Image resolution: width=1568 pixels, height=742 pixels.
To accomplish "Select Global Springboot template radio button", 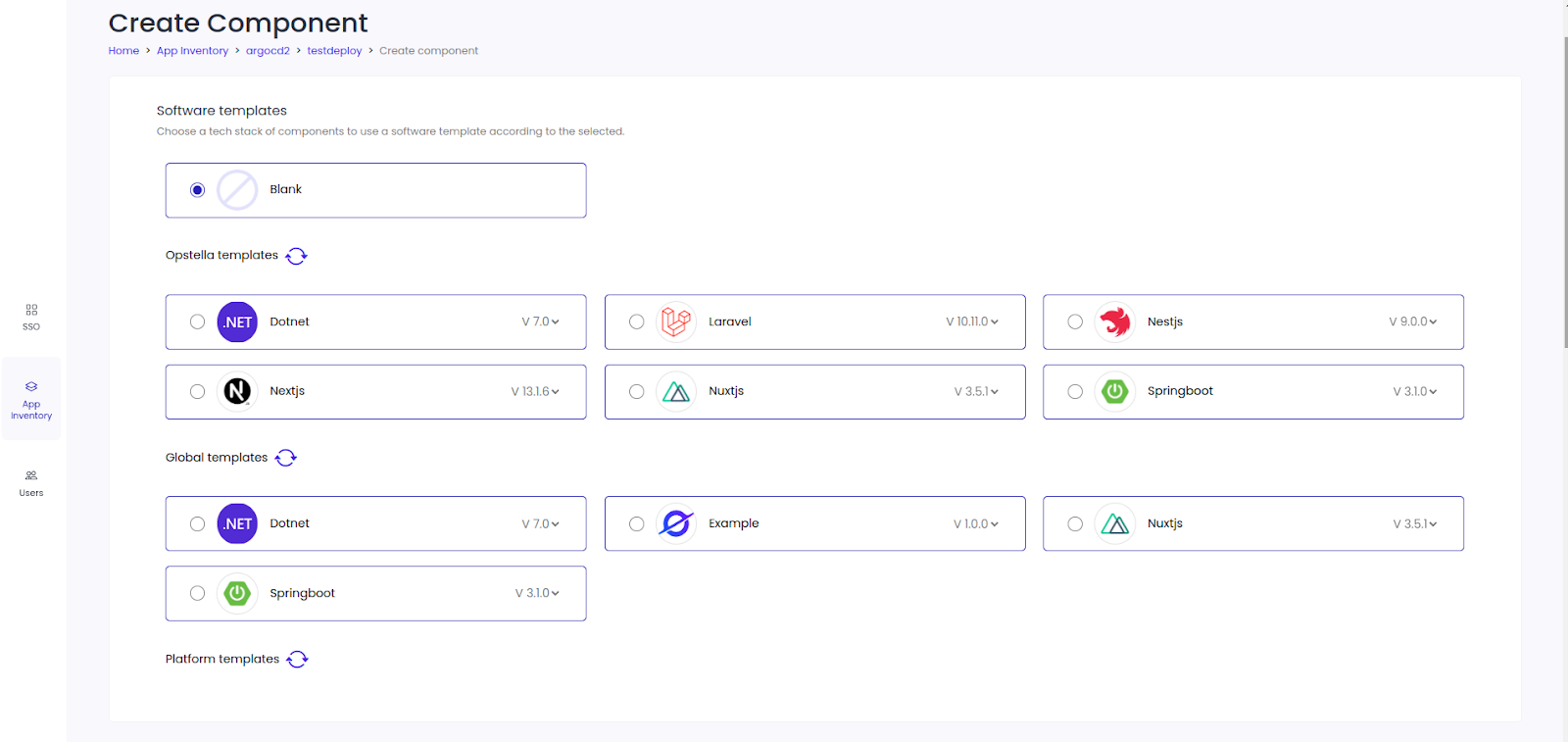I will click(x=197, y=593).
